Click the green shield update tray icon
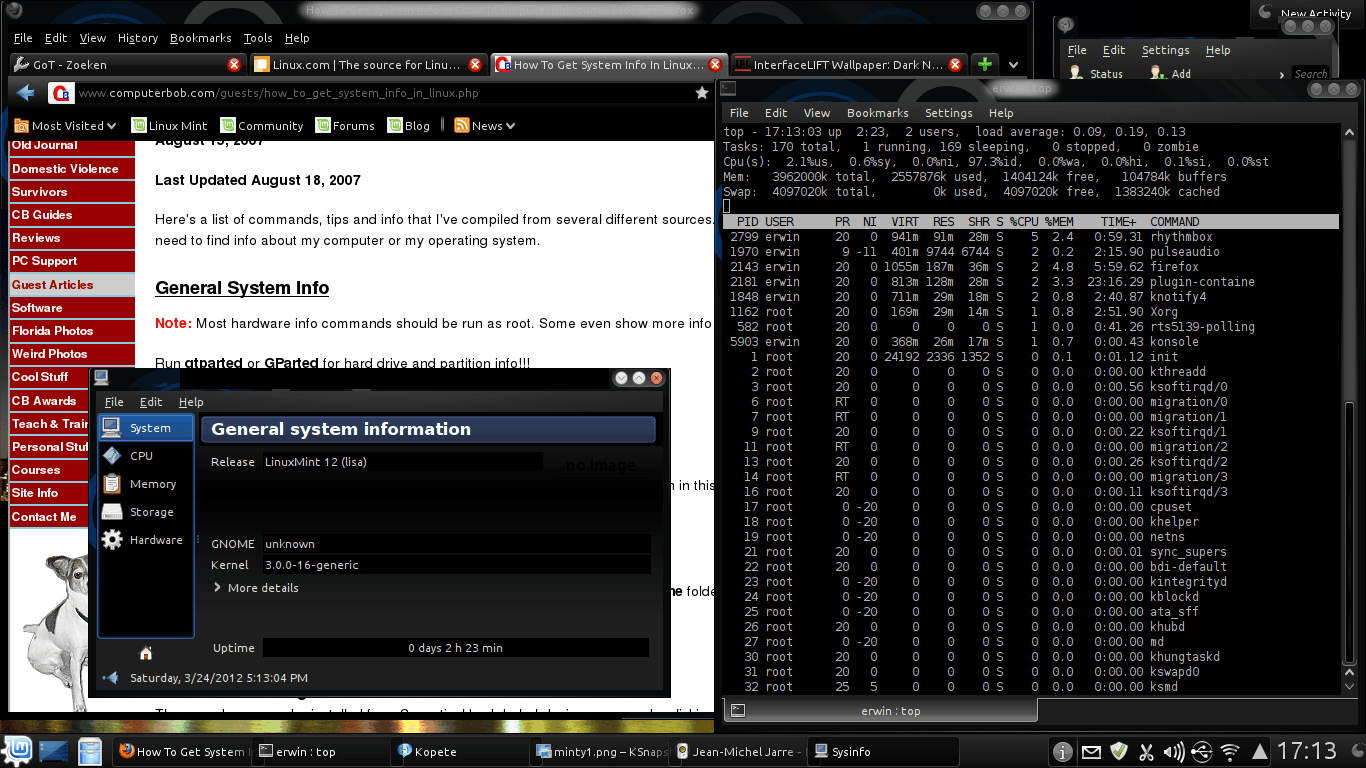 (x=1119, y=751)
